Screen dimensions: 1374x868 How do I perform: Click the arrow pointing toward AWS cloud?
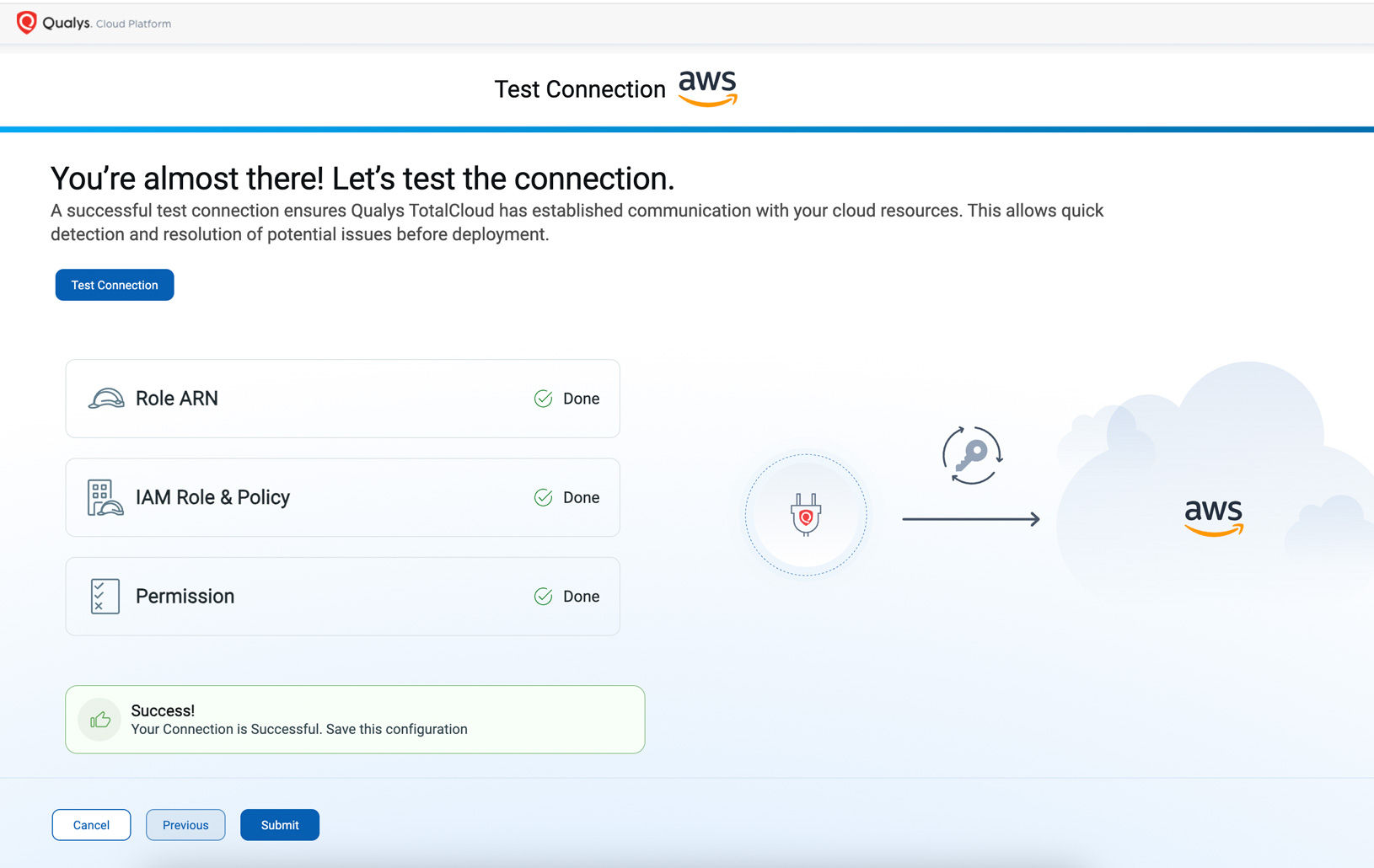pos(970,519)
